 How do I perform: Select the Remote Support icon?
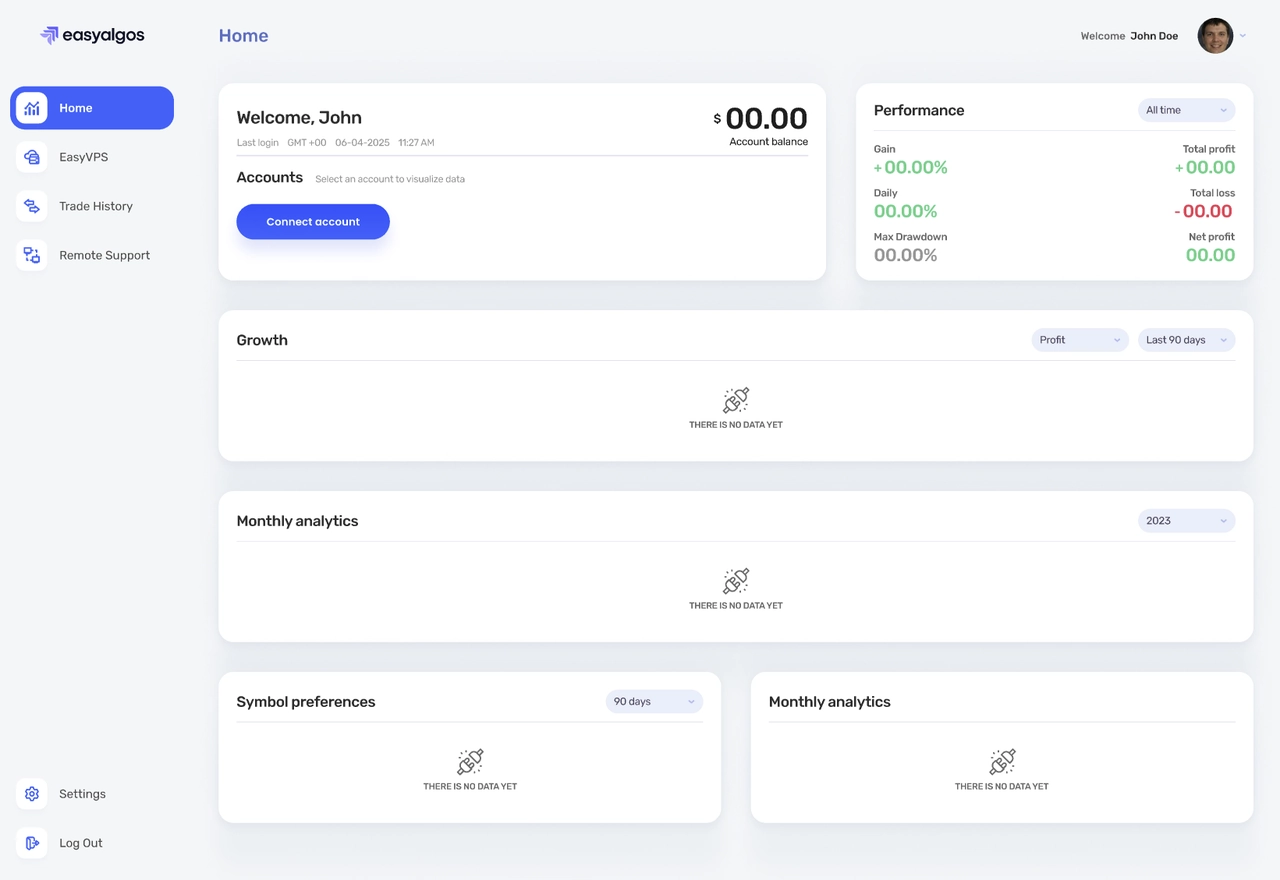[x=32, y=255]
